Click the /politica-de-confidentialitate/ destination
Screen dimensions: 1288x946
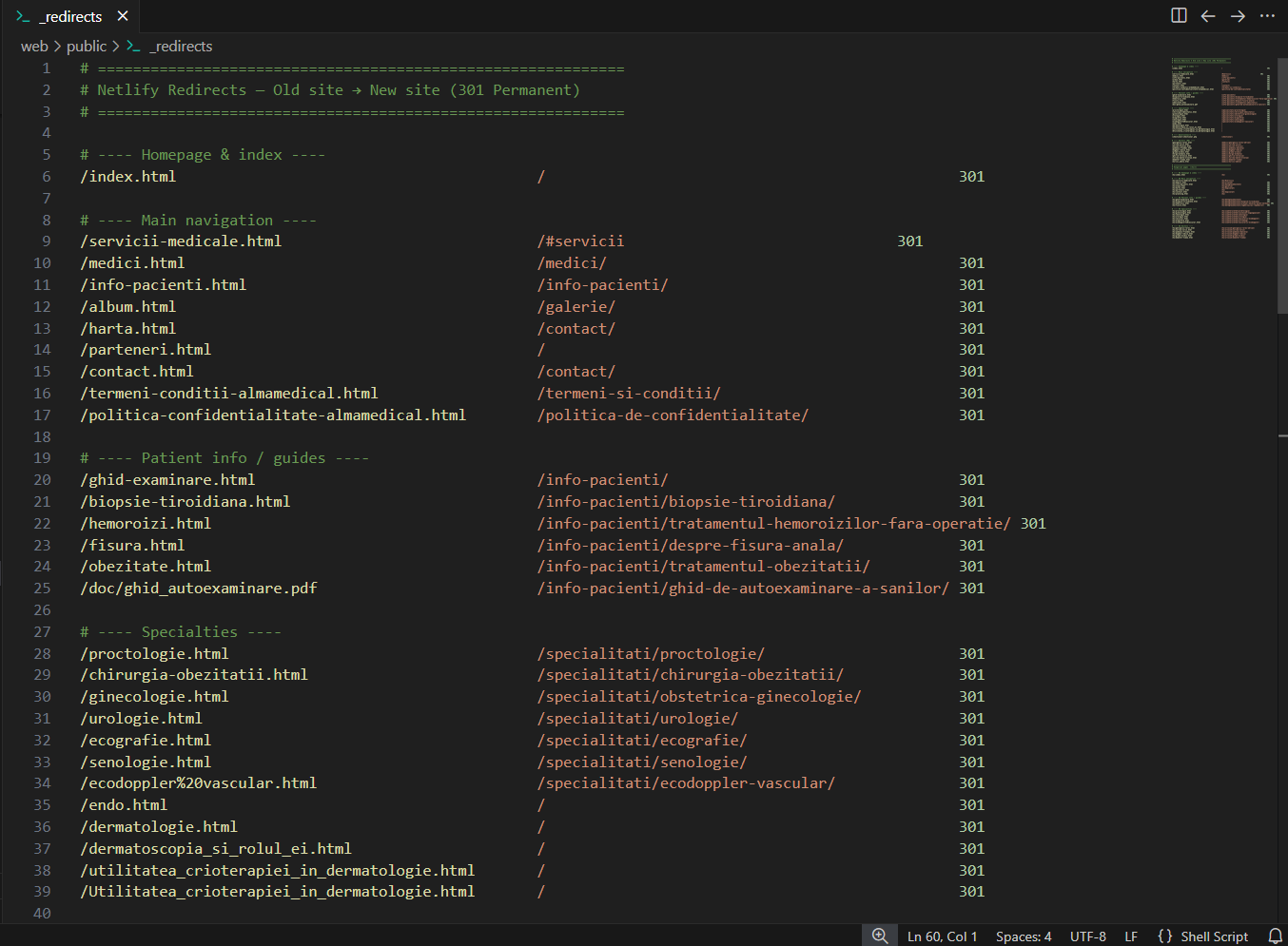tap(673, 415)
